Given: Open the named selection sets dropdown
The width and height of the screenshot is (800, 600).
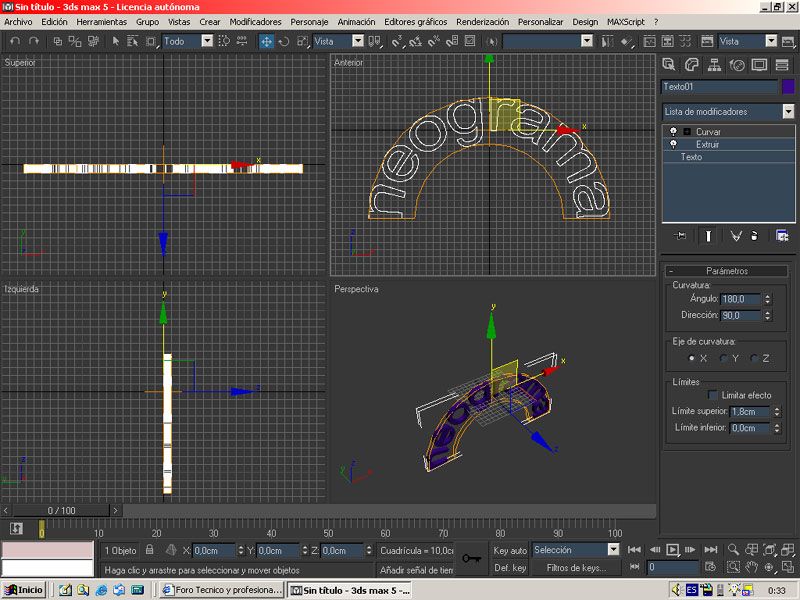Looking at the screenshot, I should coord(587,41).
